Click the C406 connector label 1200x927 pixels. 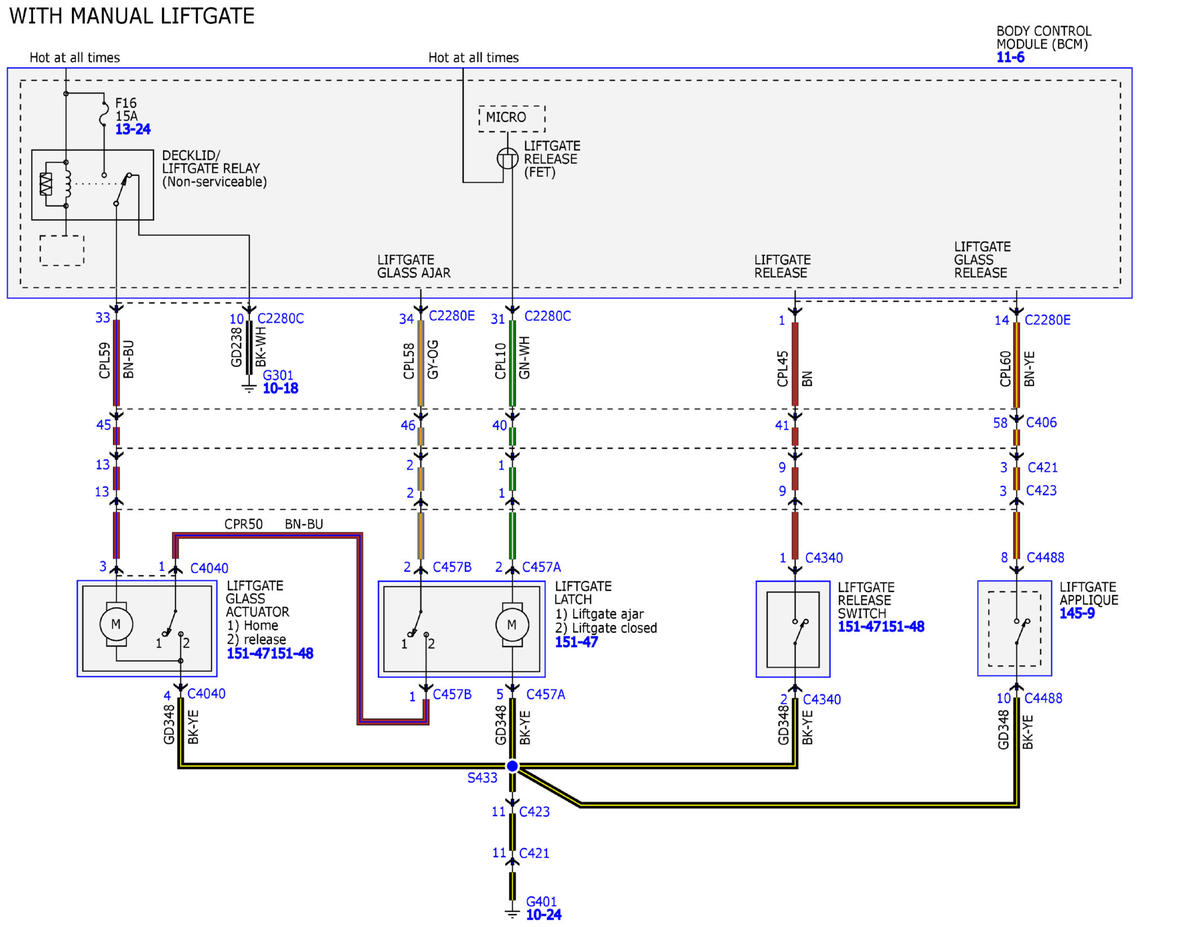coord(1041,422)
